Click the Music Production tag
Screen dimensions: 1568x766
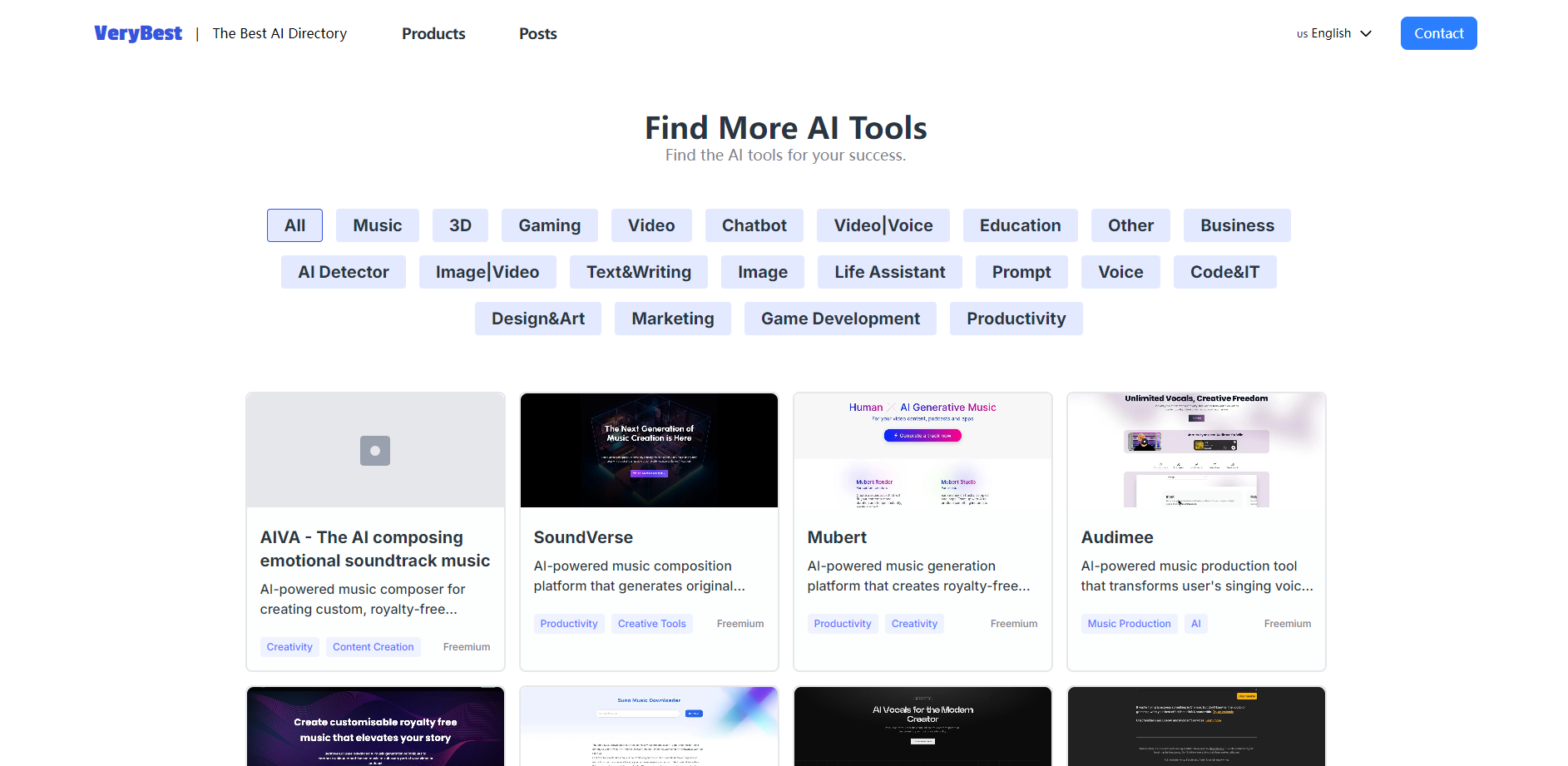[1129, 624]
